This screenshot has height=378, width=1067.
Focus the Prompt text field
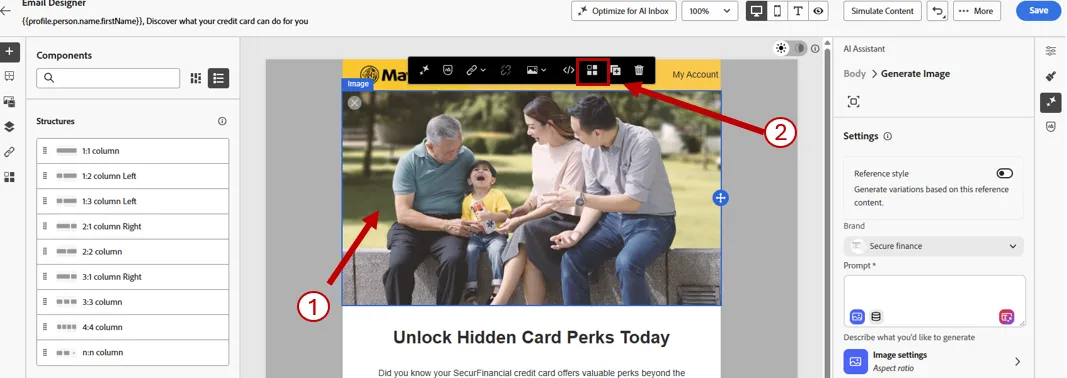[934, 300]
